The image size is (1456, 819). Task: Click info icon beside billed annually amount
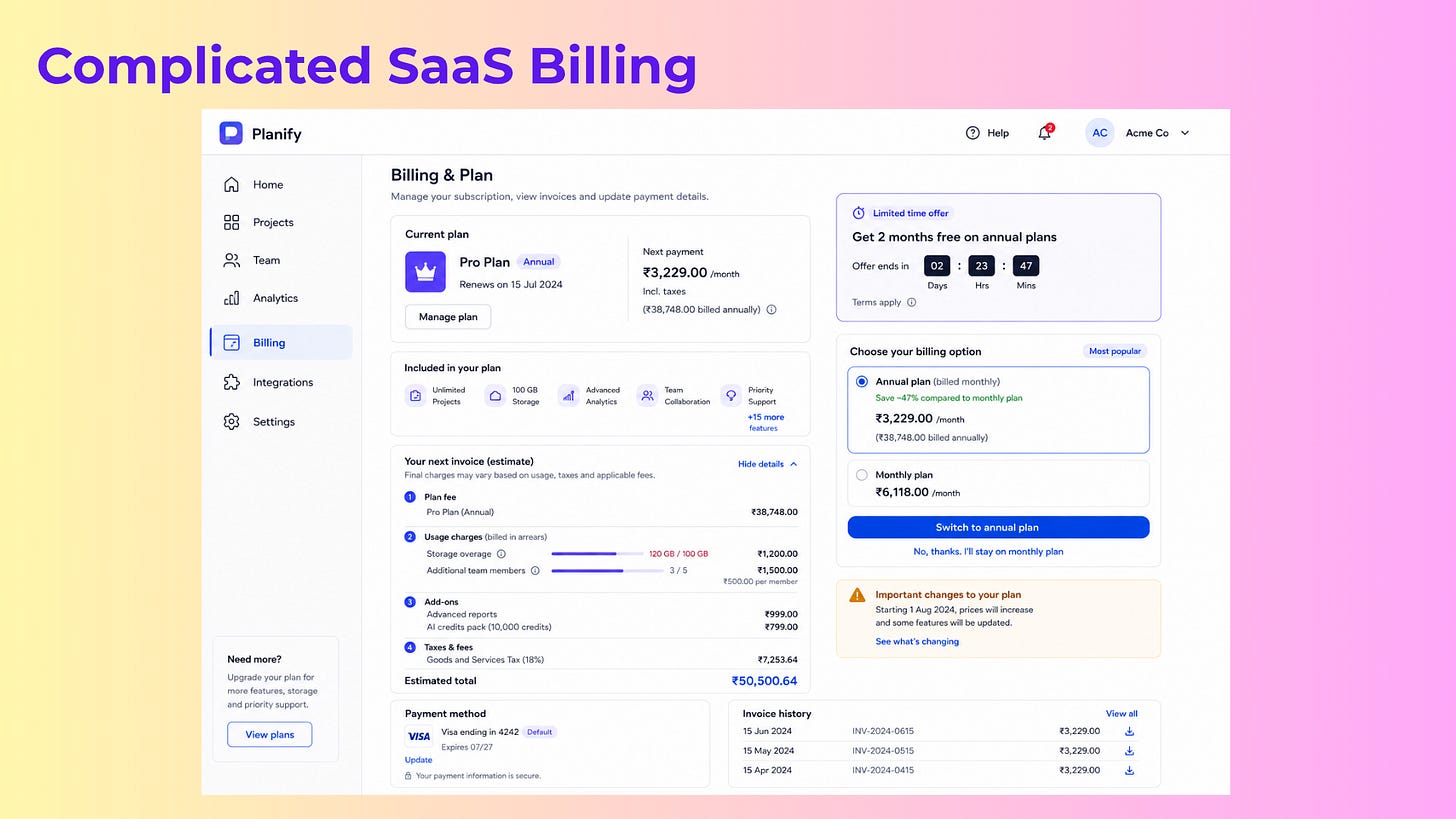[x=771, y=310]
